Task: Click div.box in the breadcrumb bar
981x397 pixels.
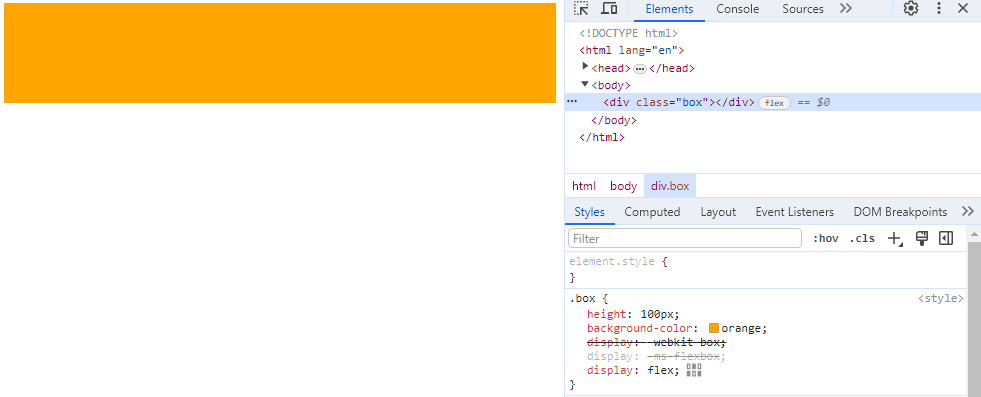Action: pyautogui.click(x=670, y=186)
